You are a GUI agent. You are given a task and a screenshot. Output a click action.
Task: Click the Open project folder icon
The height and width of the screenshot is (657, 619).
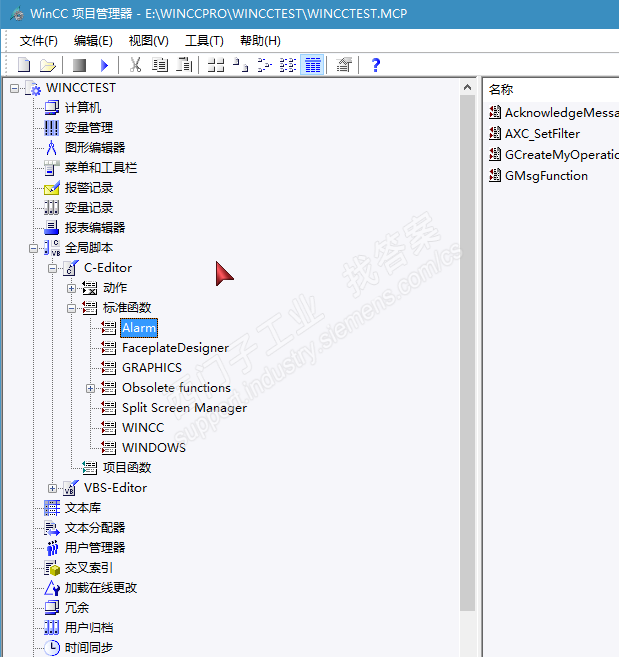(47, 65)
